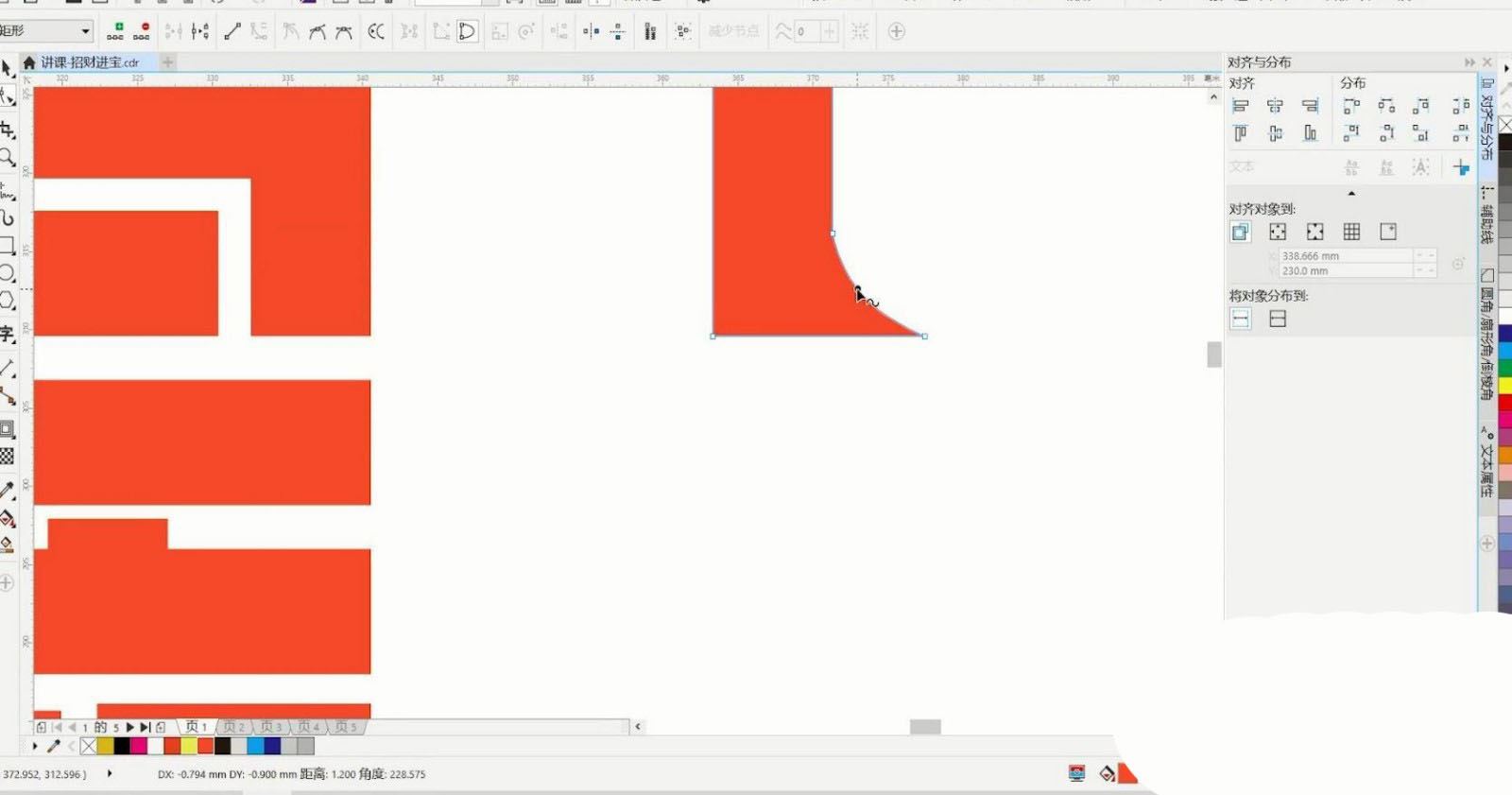Go to the next page arrow

130,727
